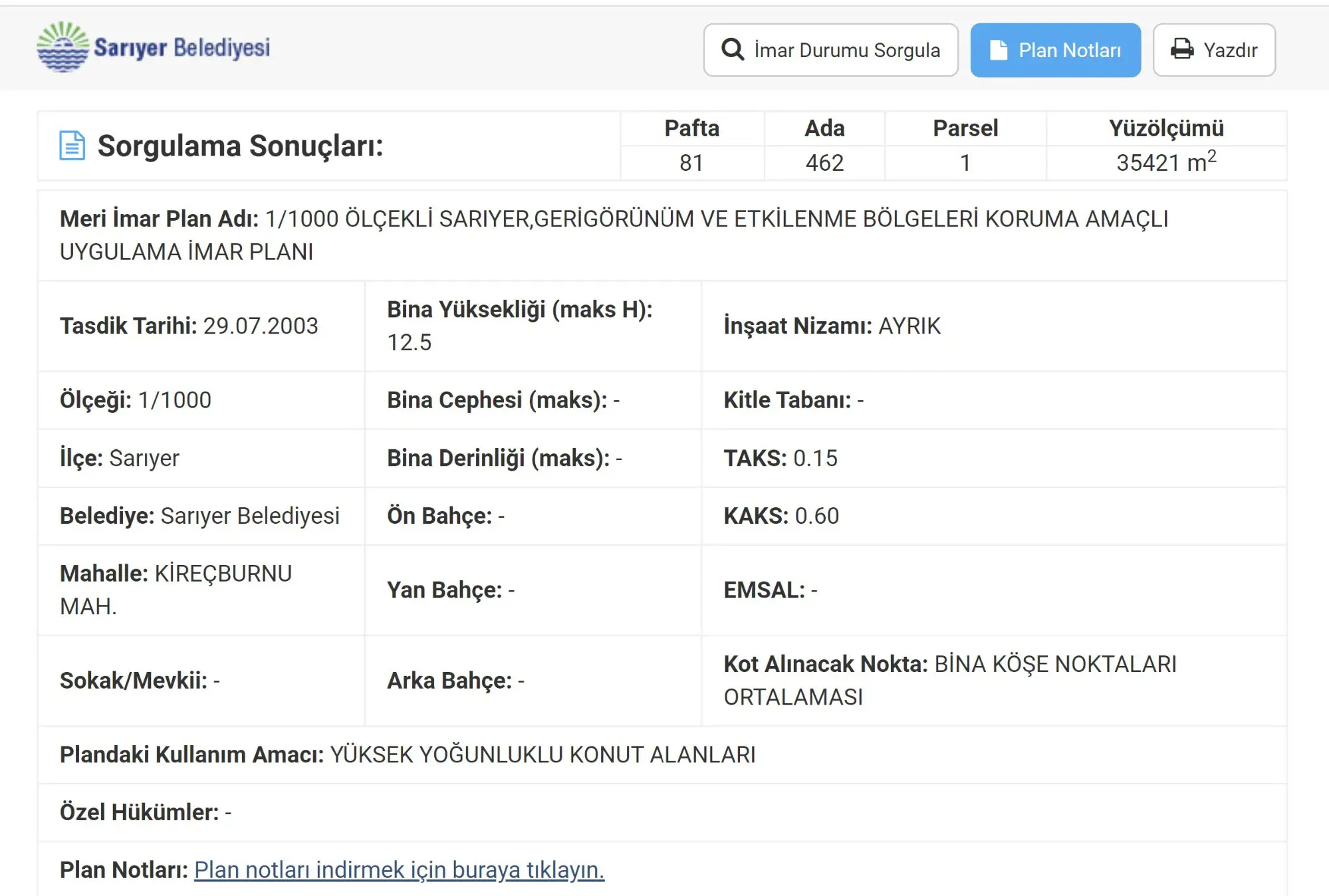Select Belediye Sarıyer Belediyesi cell
The width and height of the screenshot is (1329, 896).
click(x=201, y=516)
